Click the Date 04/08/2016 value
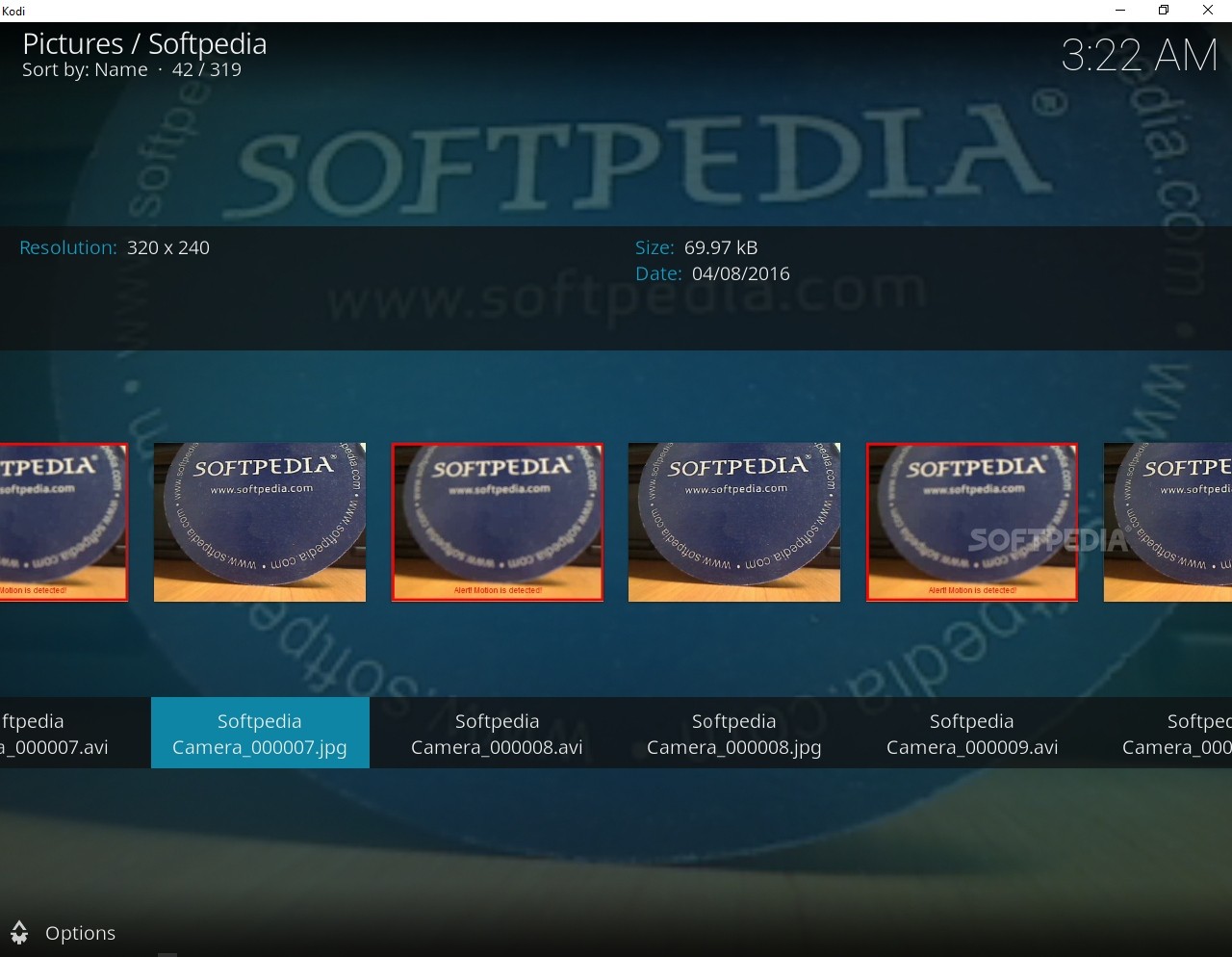Image resolution: width=1232 pixels, height=957 pixels. 741,273
